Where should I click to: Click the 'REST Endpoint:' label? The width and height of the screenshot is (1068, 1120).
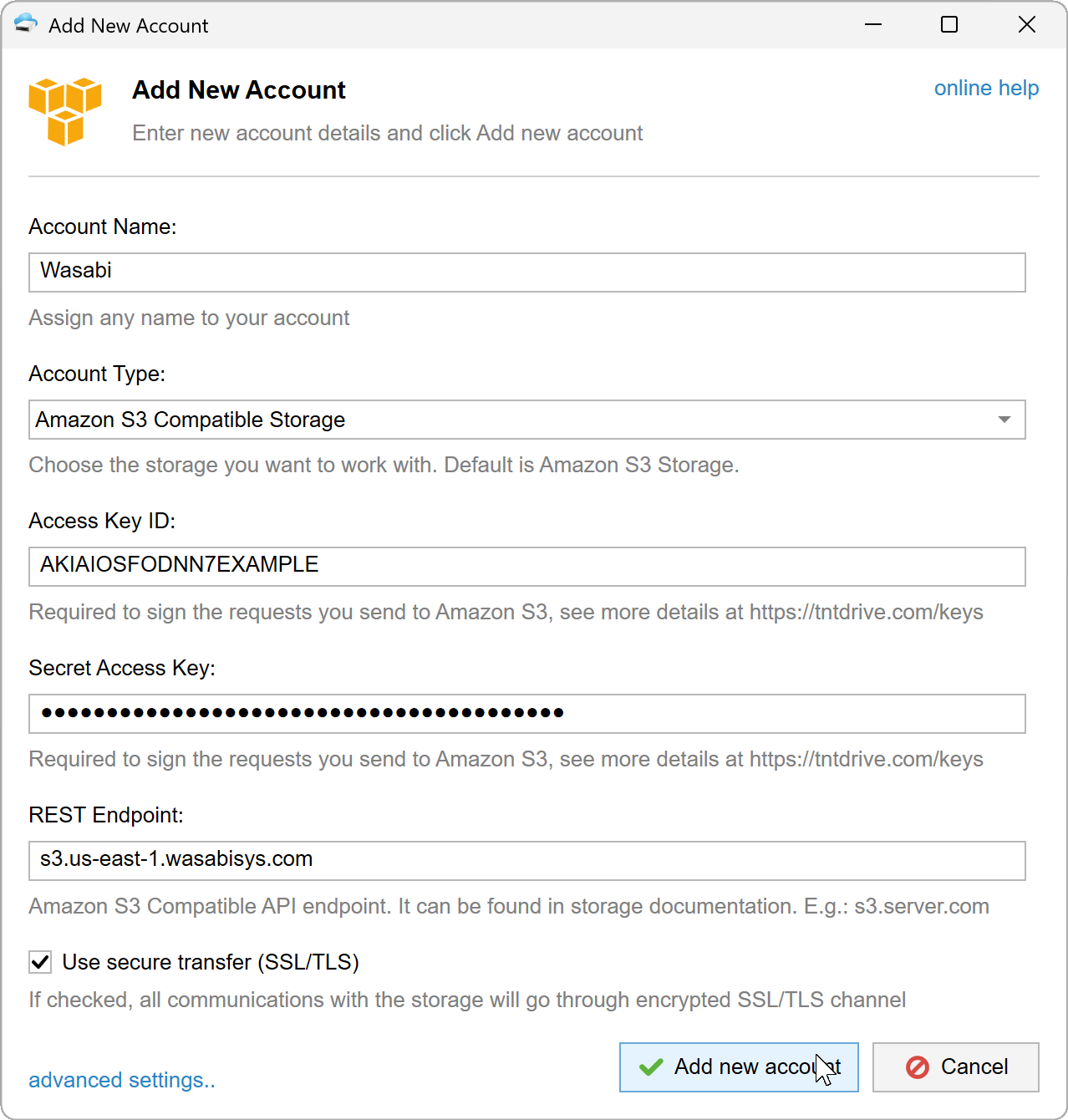[106, 815]
